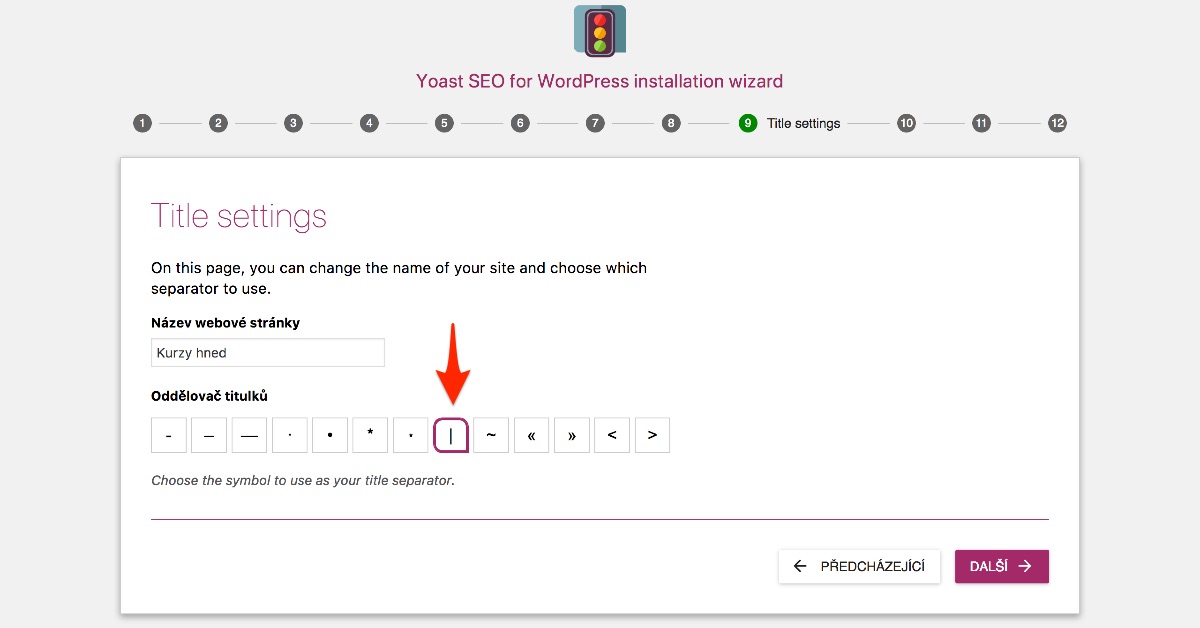Select the long horizontal bar separator
The height and width of the screenshot is (628, 1200).
[248, 434]
